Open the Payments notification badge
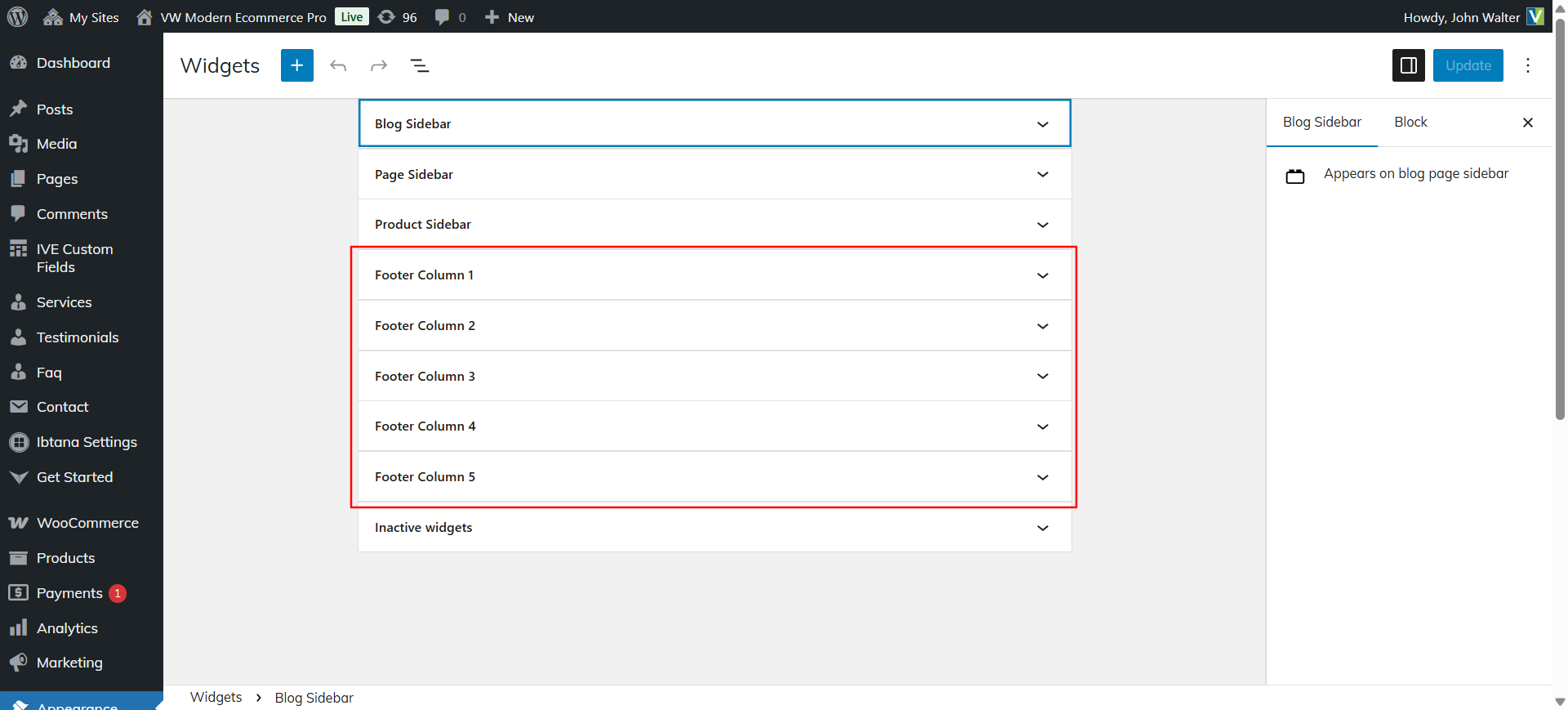The height and width of the screenshot is (710, 1568). click(118, 593)
